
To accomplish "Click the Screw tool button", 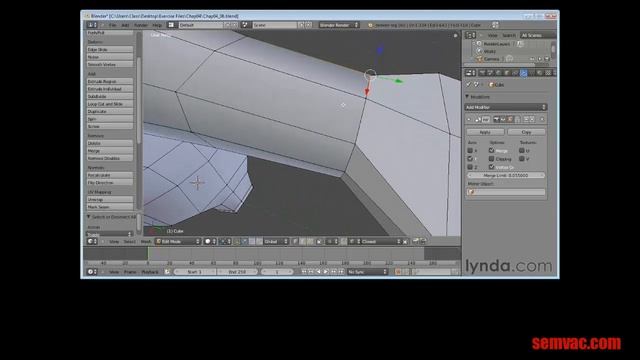I will coord(110,127).
